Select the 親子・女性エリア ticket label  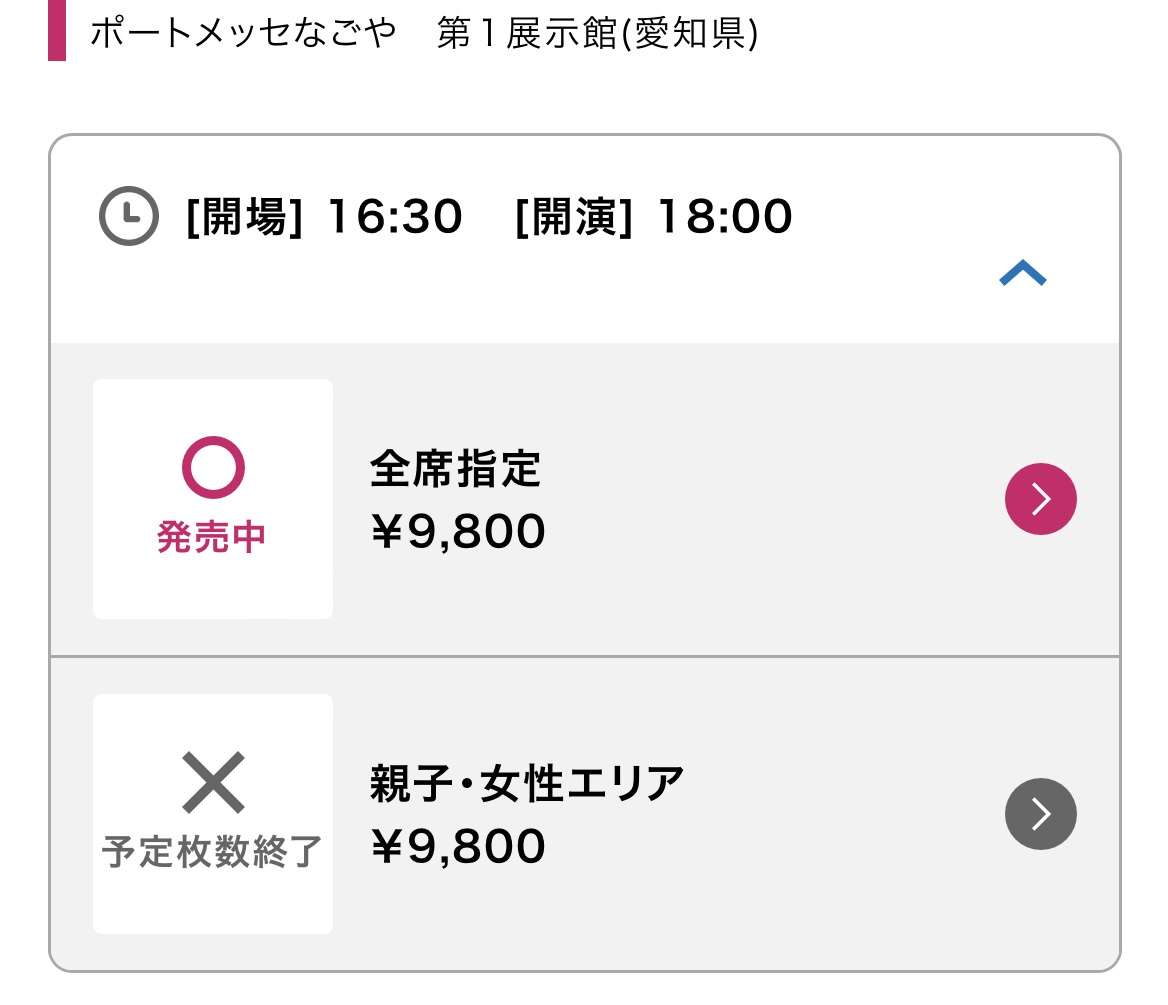click(527, 783)
